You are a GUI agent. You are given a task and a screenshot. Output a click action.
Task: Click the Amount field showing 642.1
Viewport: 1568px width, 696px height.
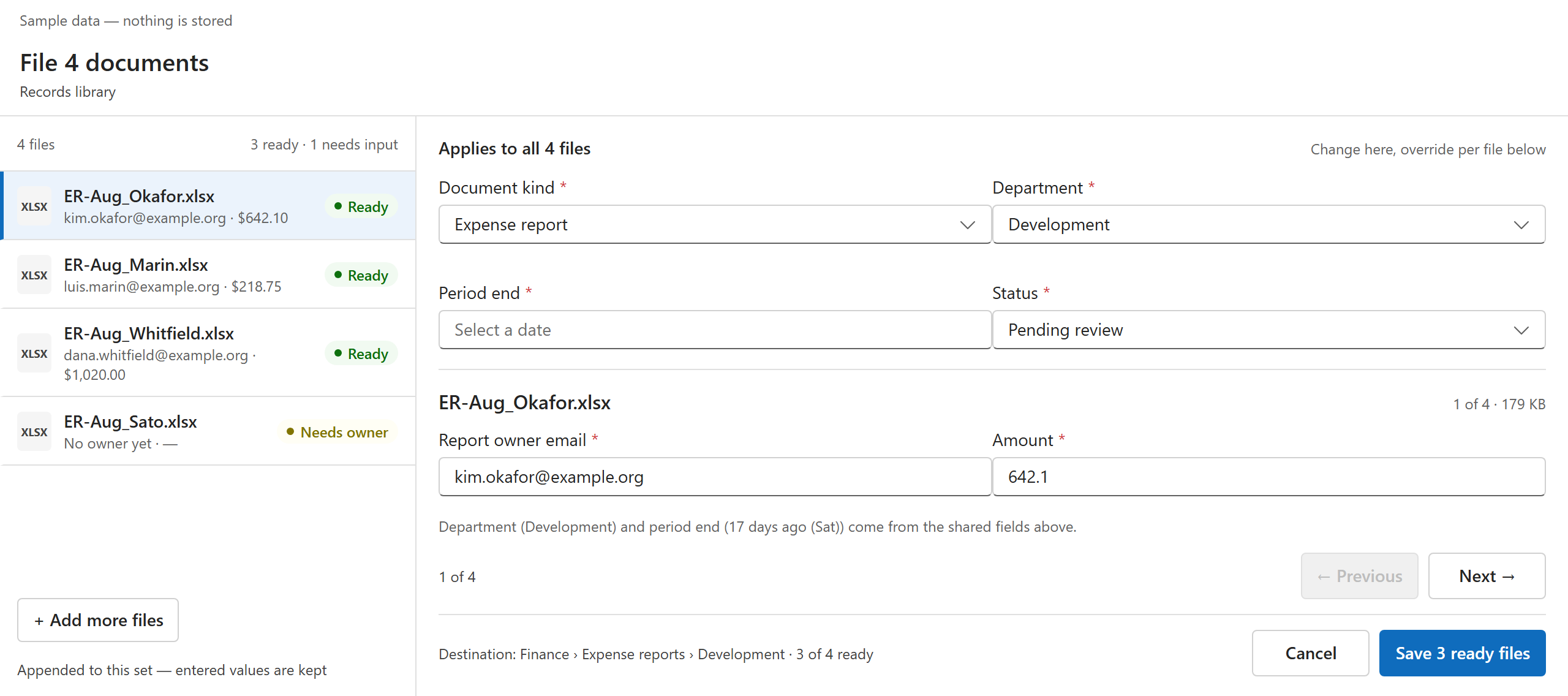[1268, 477]
